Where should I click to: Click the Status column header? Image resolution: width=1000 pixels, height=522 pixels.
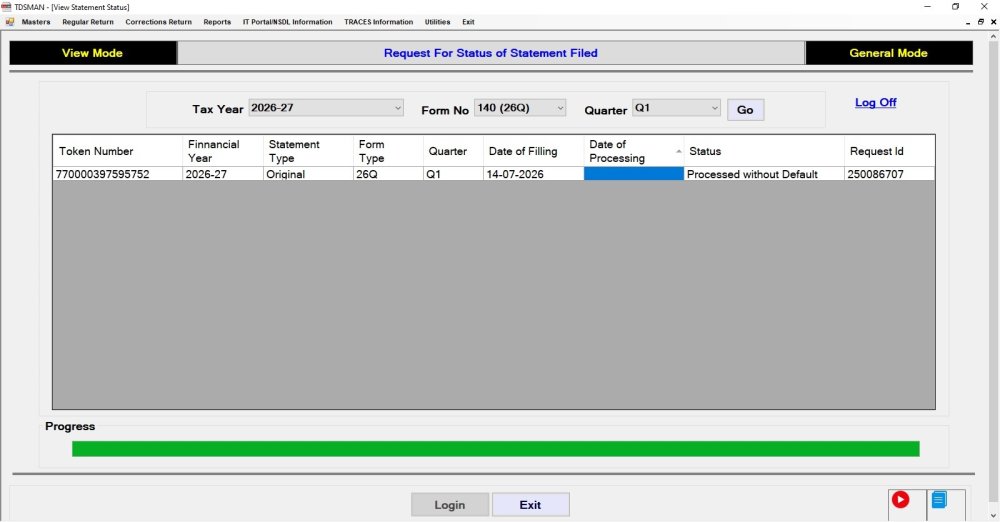[764, 151]
